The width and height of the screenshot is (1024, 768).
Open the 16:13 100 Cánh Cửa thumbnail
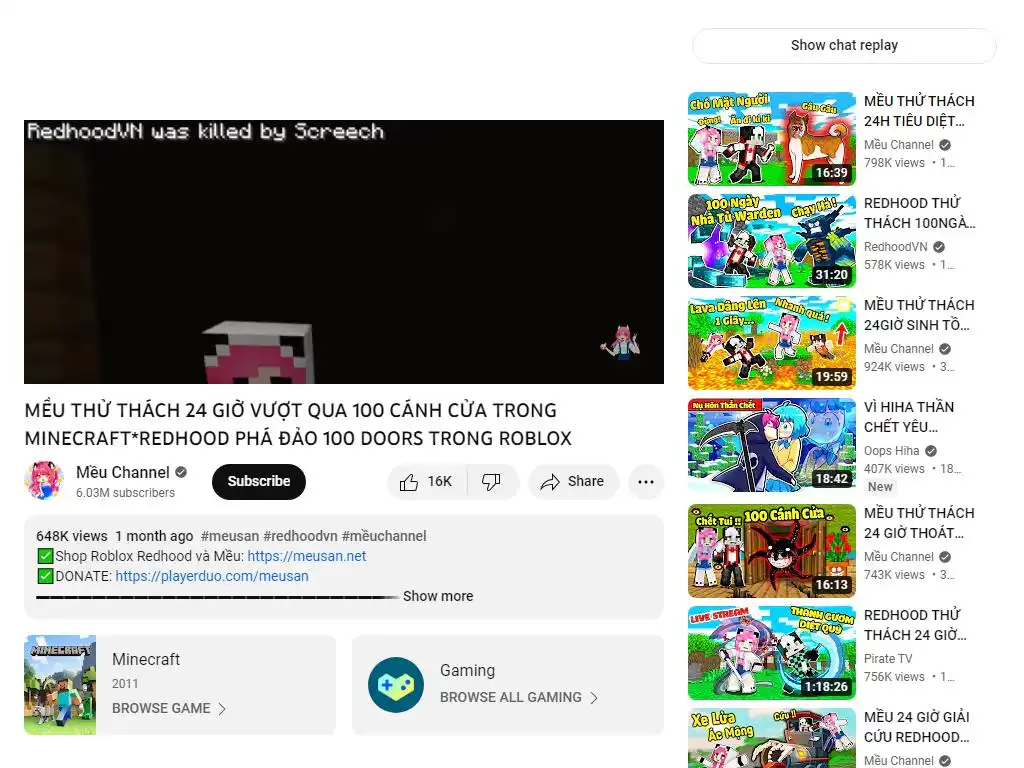click(x=772, y=551)
